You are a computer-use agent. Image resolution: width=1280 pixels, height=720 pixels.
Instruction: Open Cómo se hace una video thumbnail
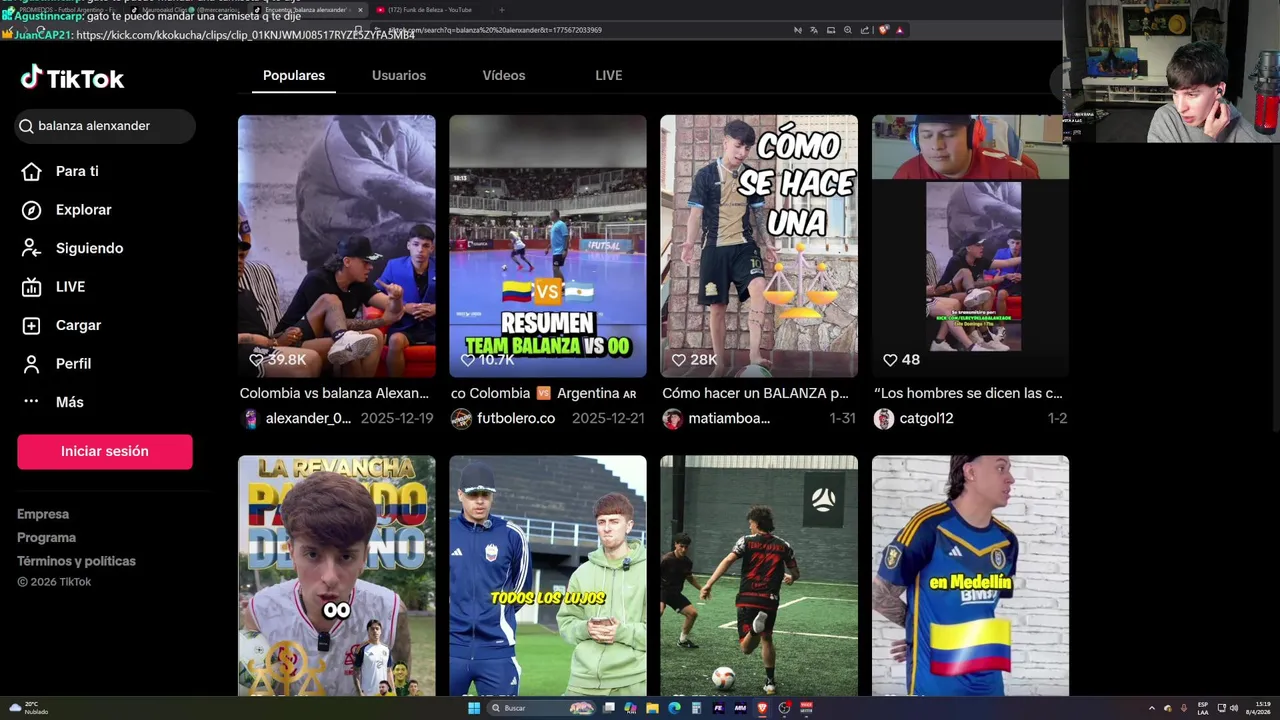point(759,246)
